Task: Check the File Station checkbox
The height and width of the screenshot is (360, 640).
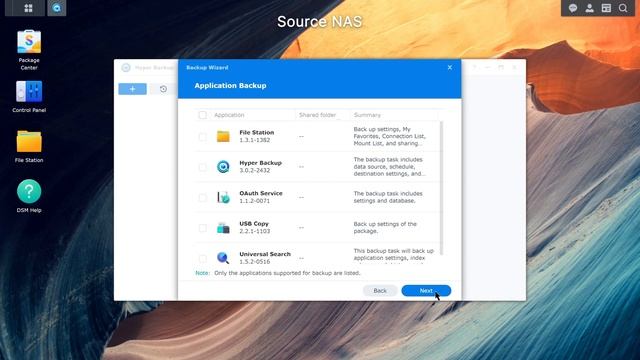Action: click(x=202, y=137)
